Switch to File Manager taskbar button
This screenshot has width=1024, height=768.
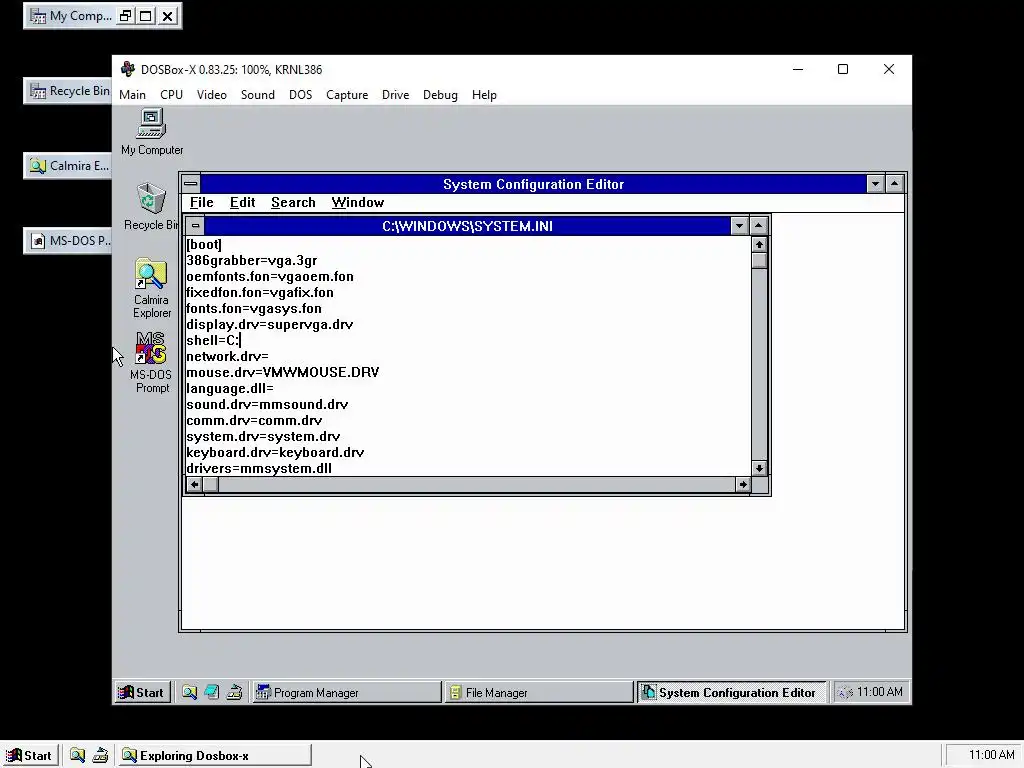(539, 692)
